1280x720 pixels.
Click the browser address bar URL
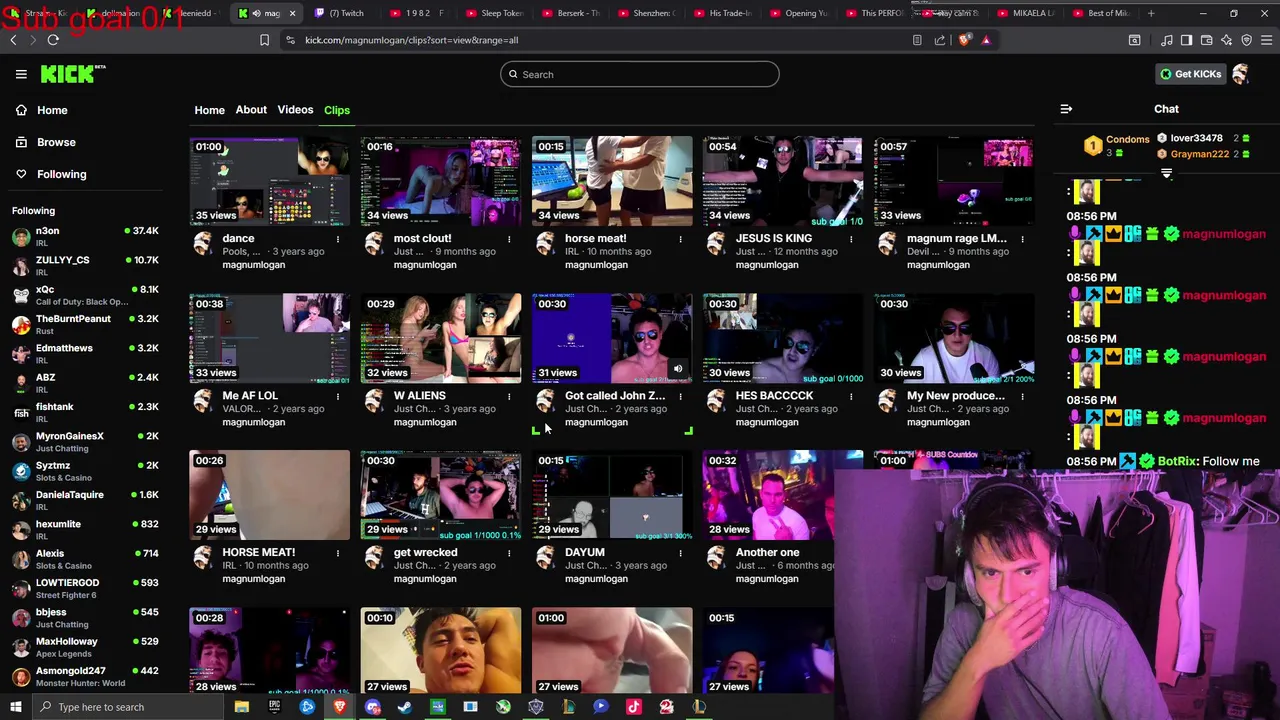411,40
